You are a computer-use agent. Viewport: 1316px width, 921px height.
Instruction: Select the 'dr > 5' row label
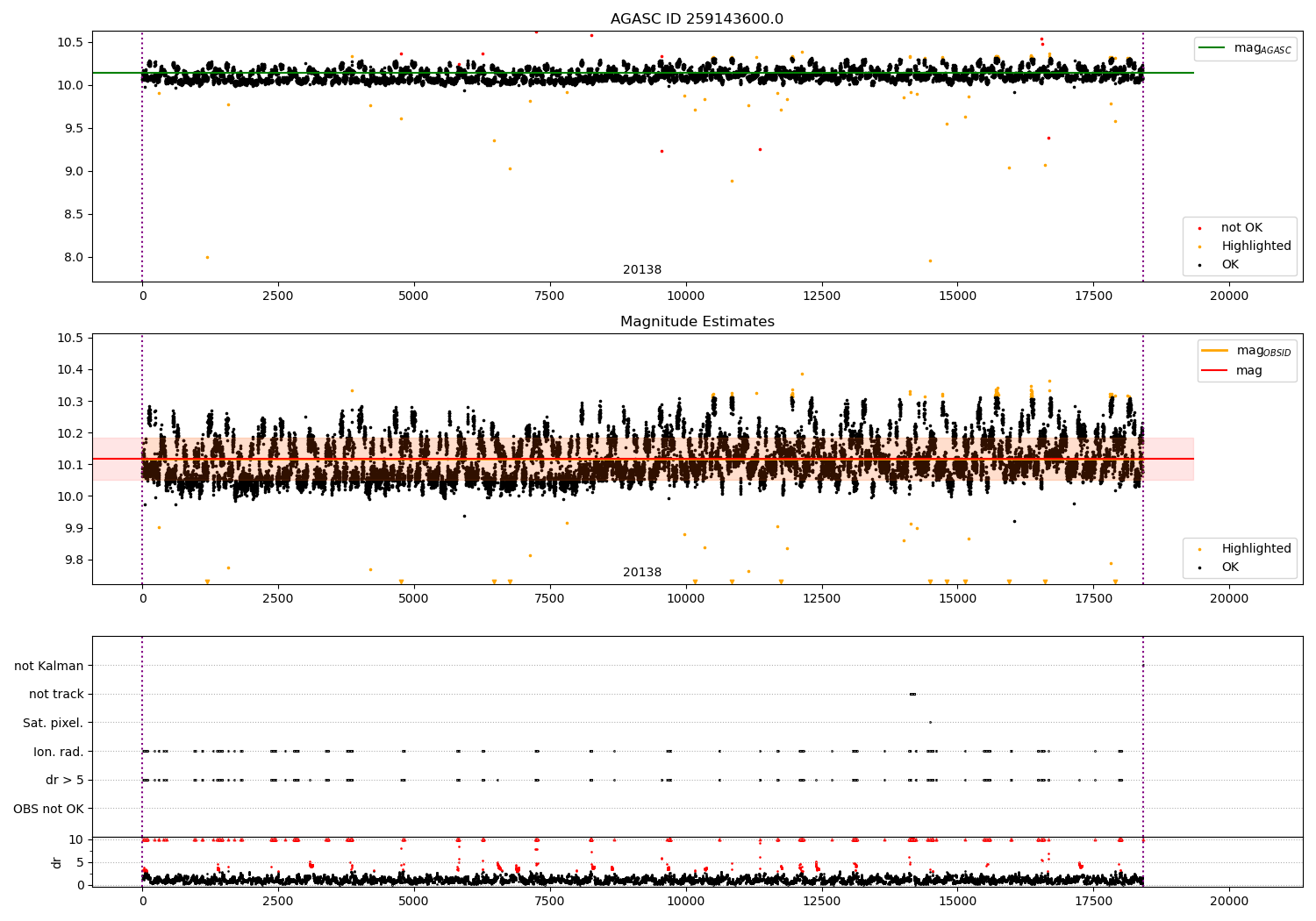point(64,780)
